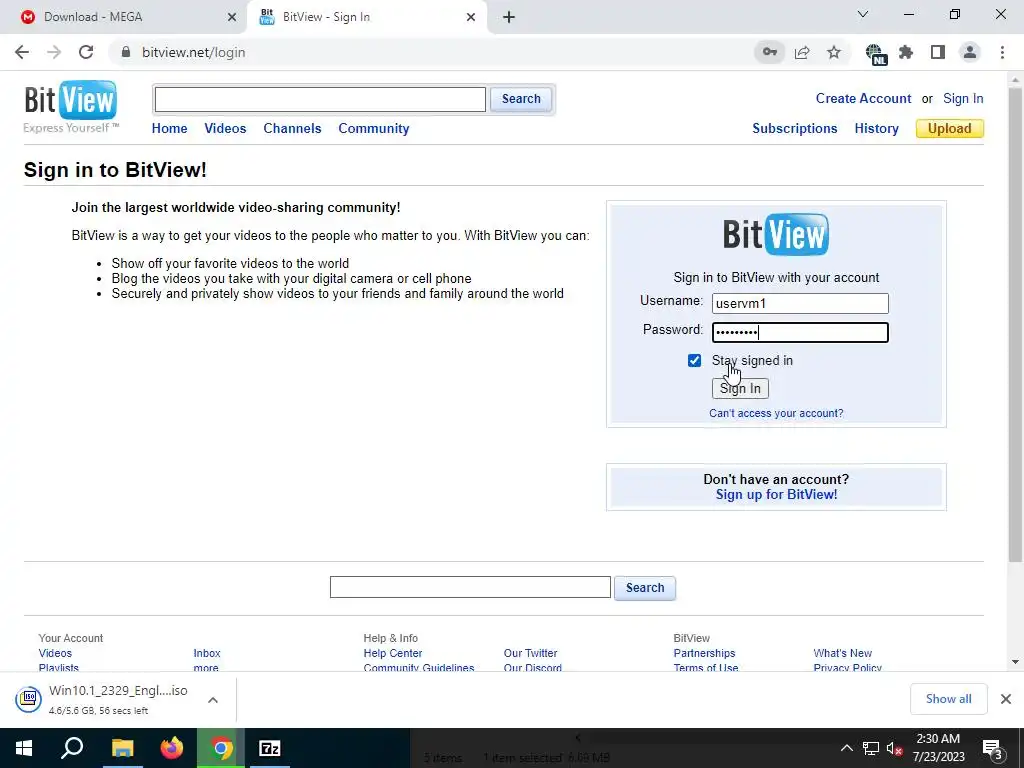Image resolution: width=1024 pixels, height=768 pixels.
Task: Click Show all downloads button
Action: [x=948, y=699]
